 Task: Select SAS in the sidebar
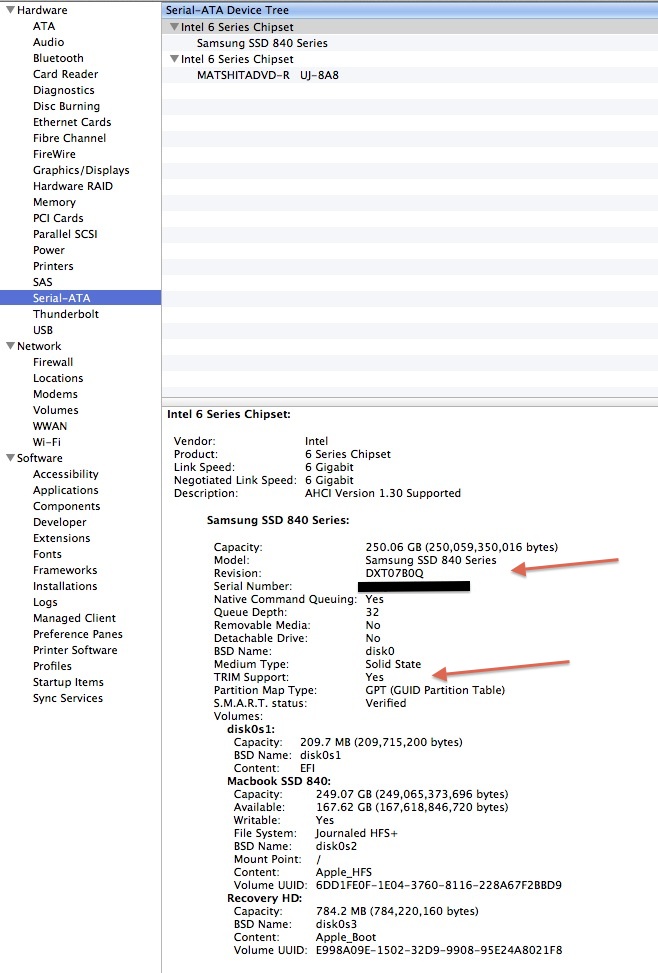43,282
